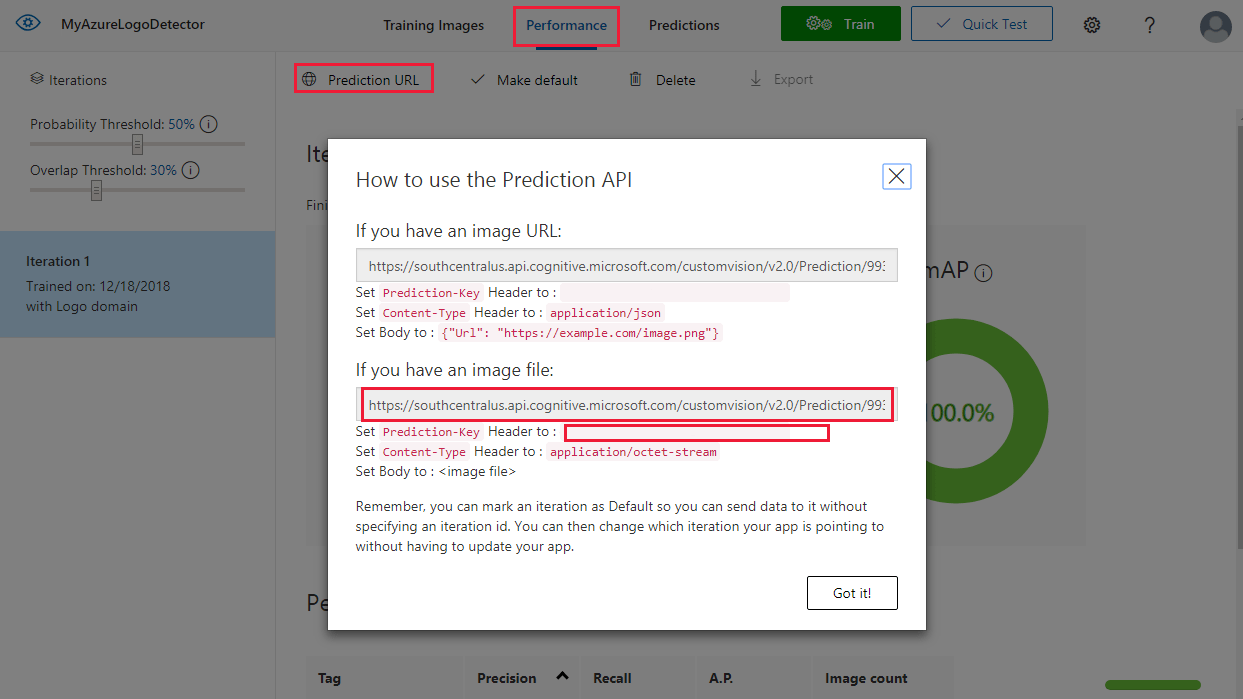Viewport: 1243px width, 699px height.
Task: Click the image file Prediction-Key value
Action: tap(697, 432)
